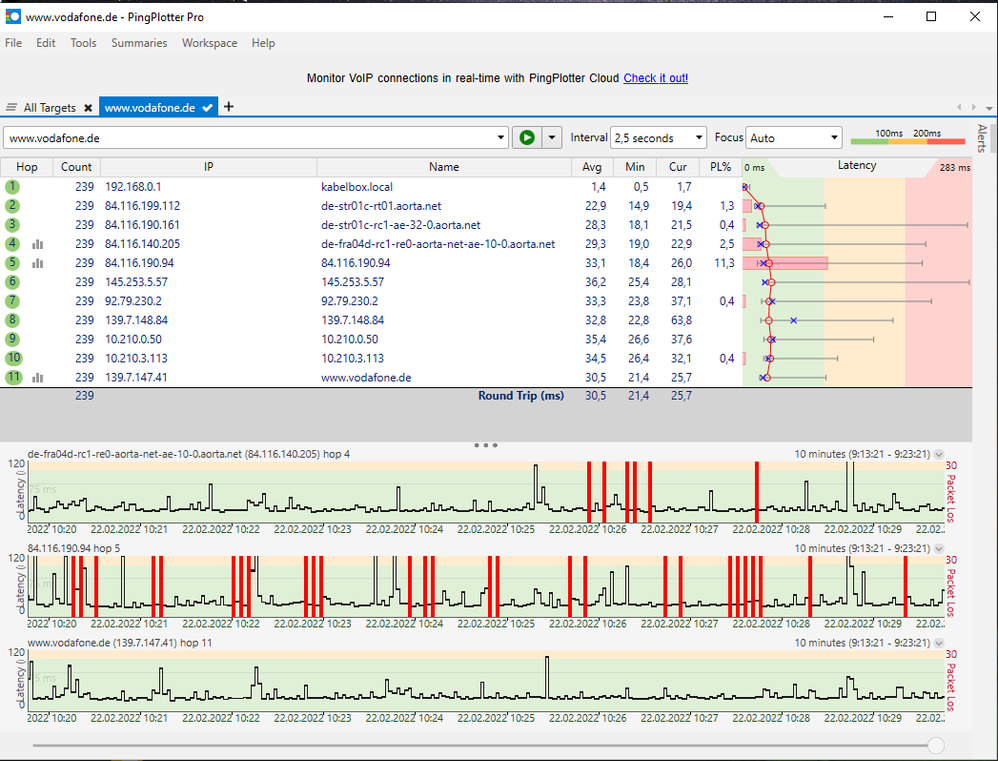Click the Avg column header
998x761 pixels.
592,167
